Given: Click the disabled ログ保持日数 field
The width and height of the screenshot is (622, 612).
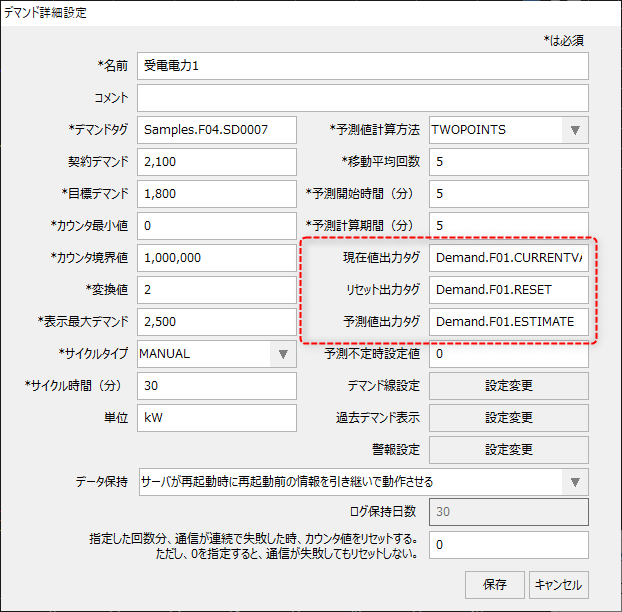Looking at the screenshot, I should 509,512.
